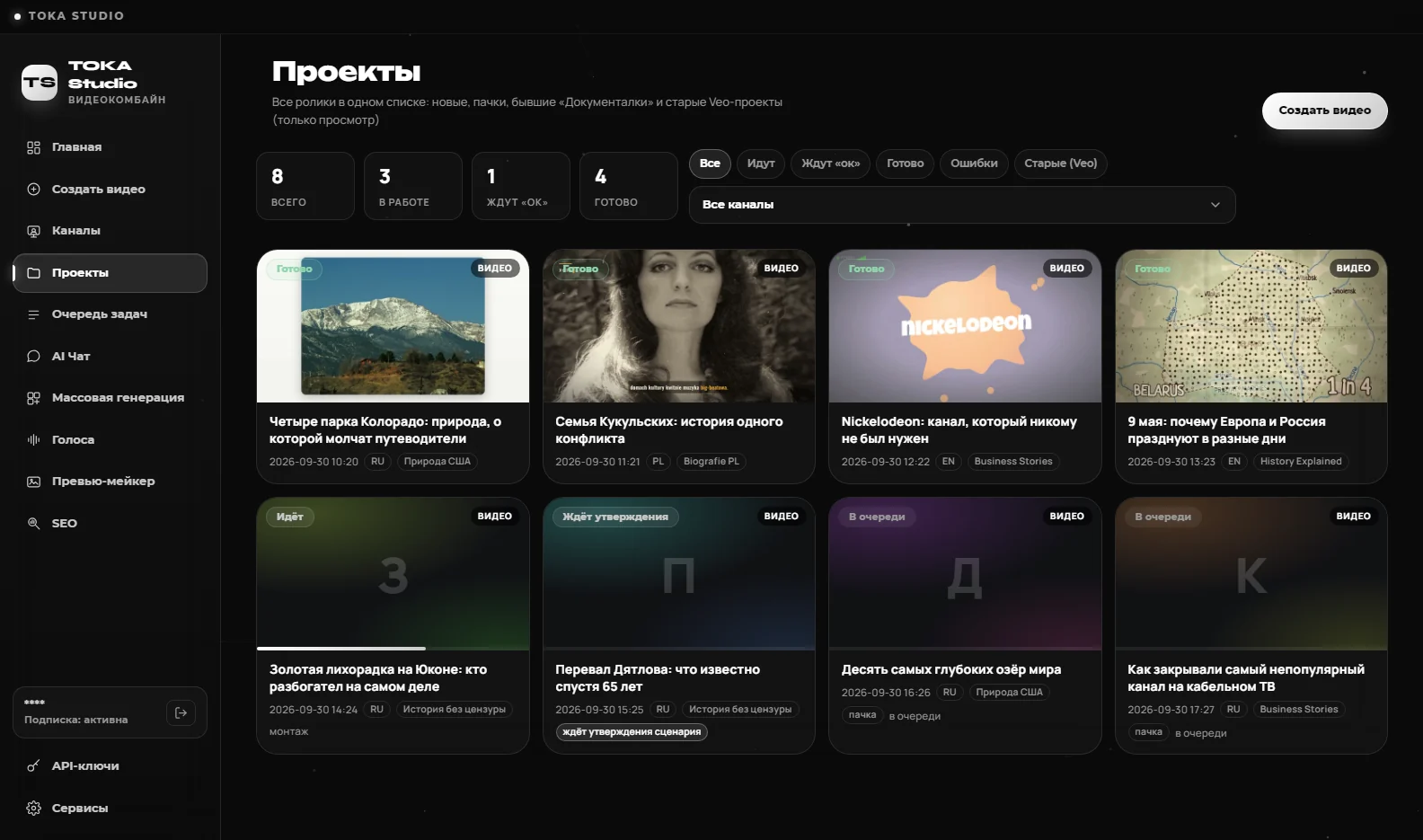Open the Д placeholder thumbnail
Image resolution: width=1423 pixels, height=840 pixels.
(965, 574)
